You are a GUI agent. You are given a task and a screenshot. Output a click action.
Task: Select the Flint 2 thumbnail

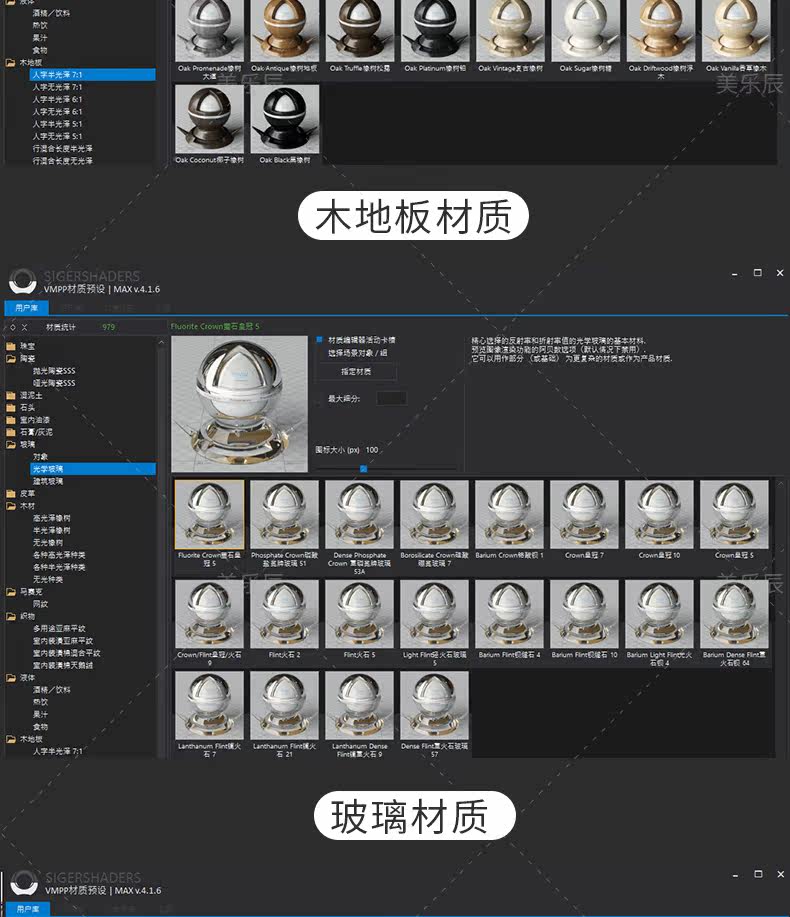284,614
